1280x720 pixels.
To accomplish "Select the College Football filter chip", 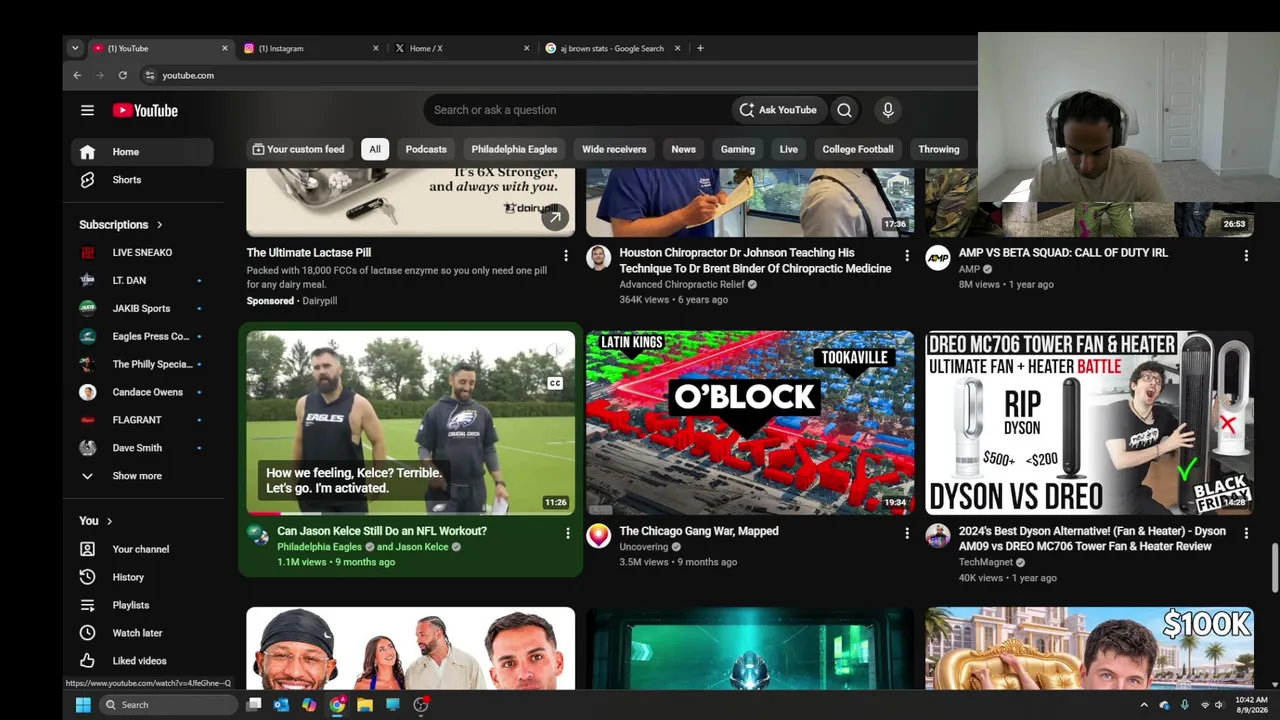I will tap(858, 149).
